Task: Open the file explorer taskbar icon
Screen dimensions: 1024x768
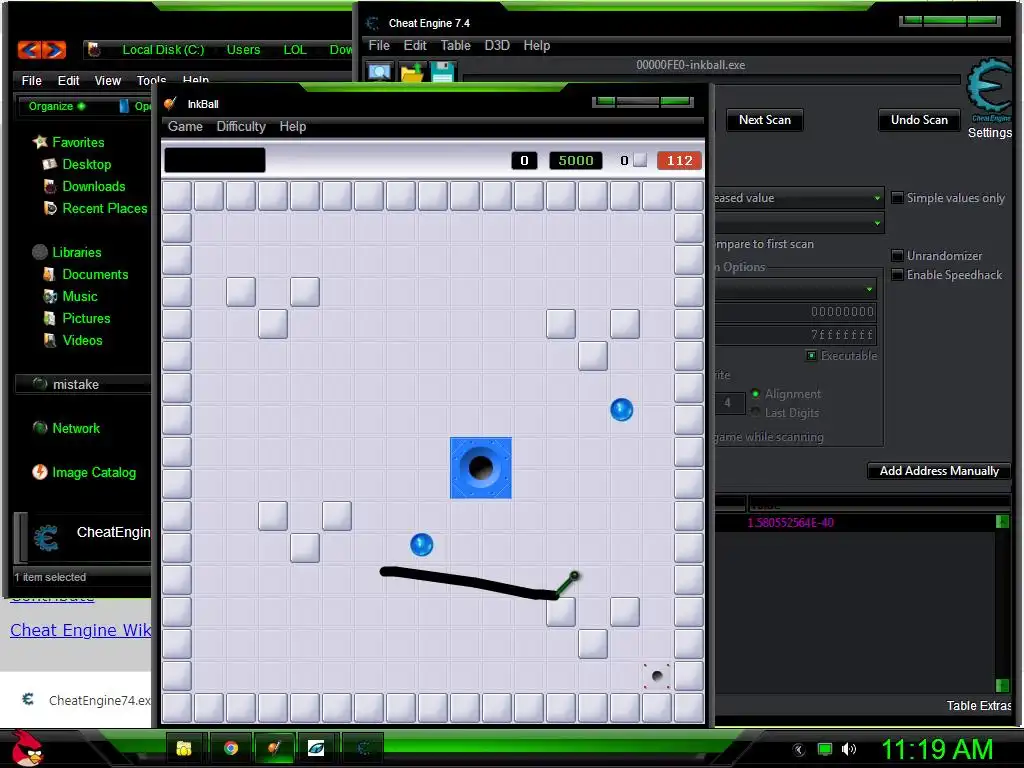Action: click(x=184, y=748)
